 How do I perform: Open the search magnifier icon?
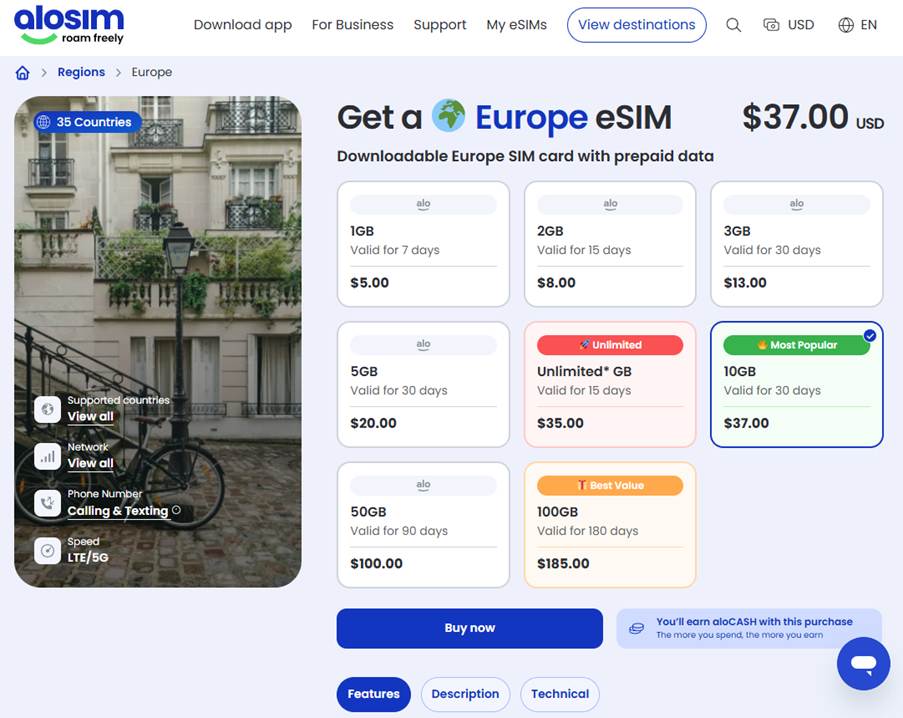[x=733, y=25]
